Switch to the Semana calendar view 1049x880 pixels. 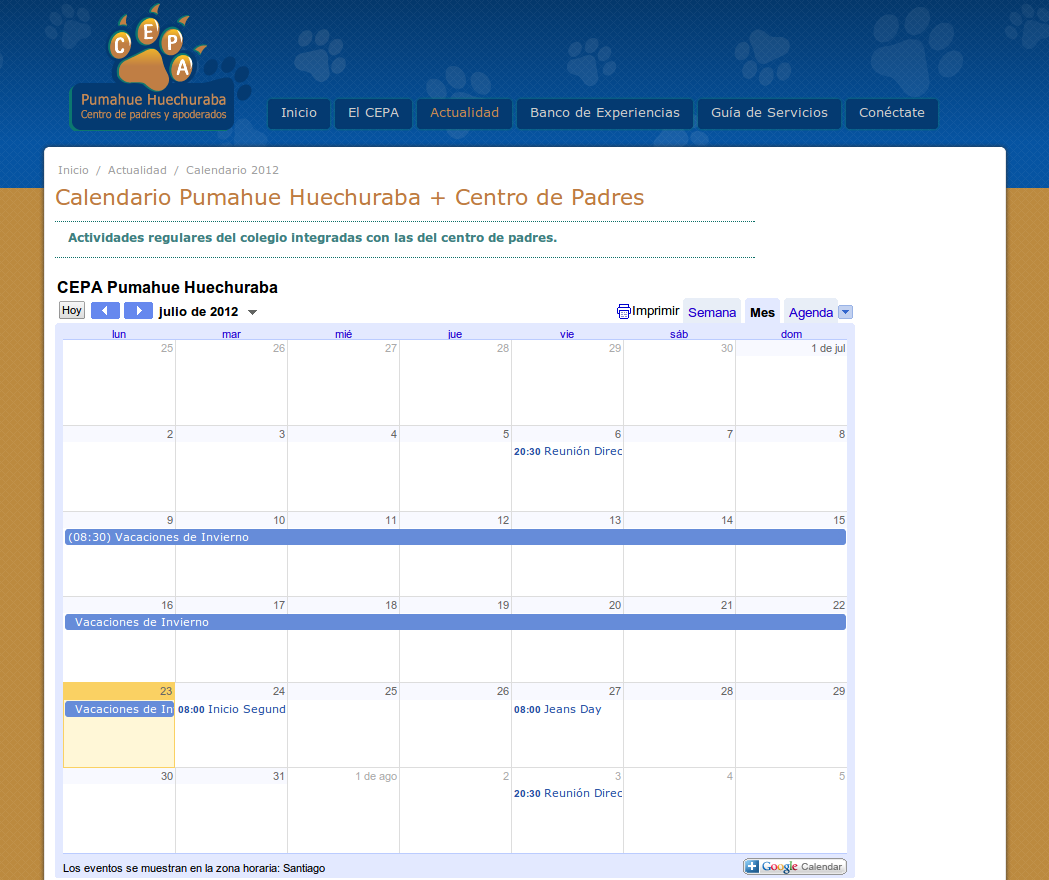(x=712, y=313)
